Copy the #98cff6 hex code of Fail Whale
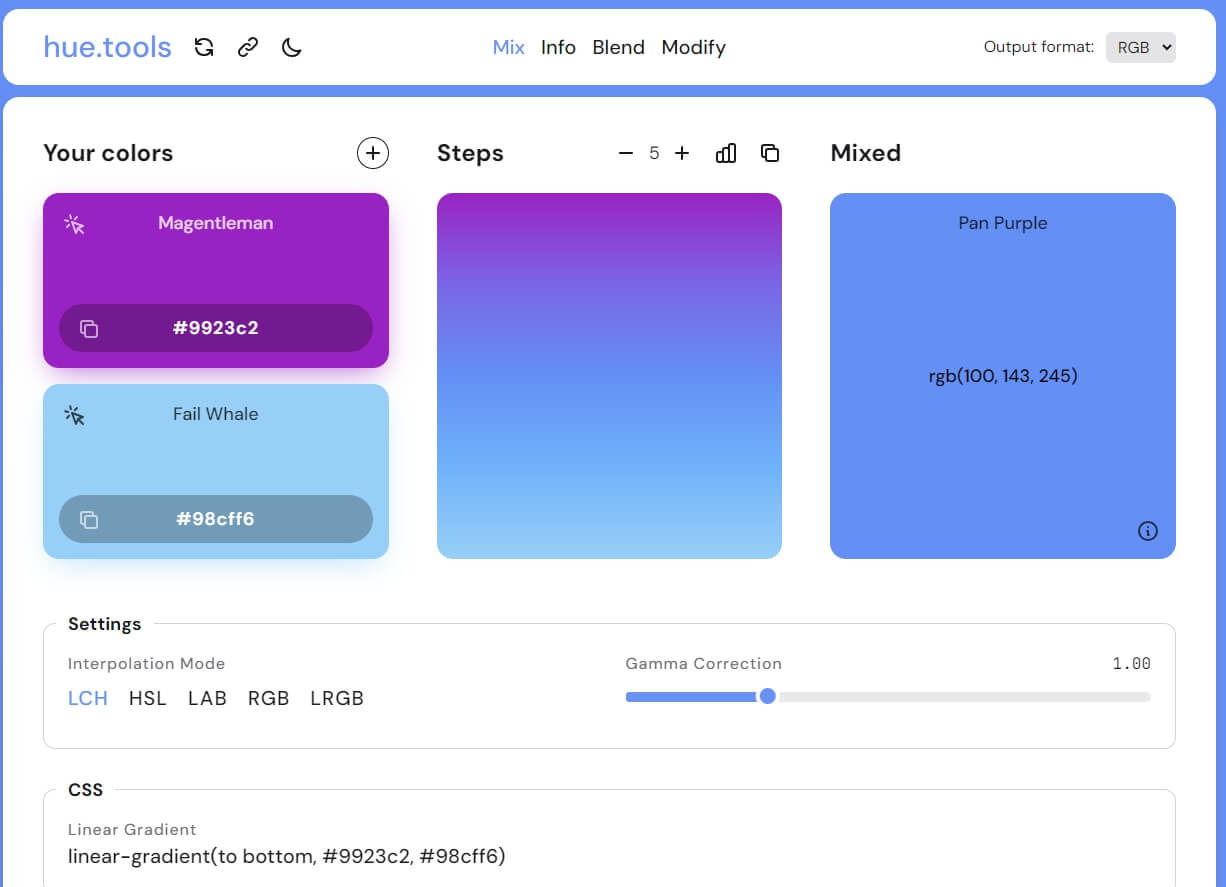Viewport: 1226px width, 887px height. pos(215,519)
